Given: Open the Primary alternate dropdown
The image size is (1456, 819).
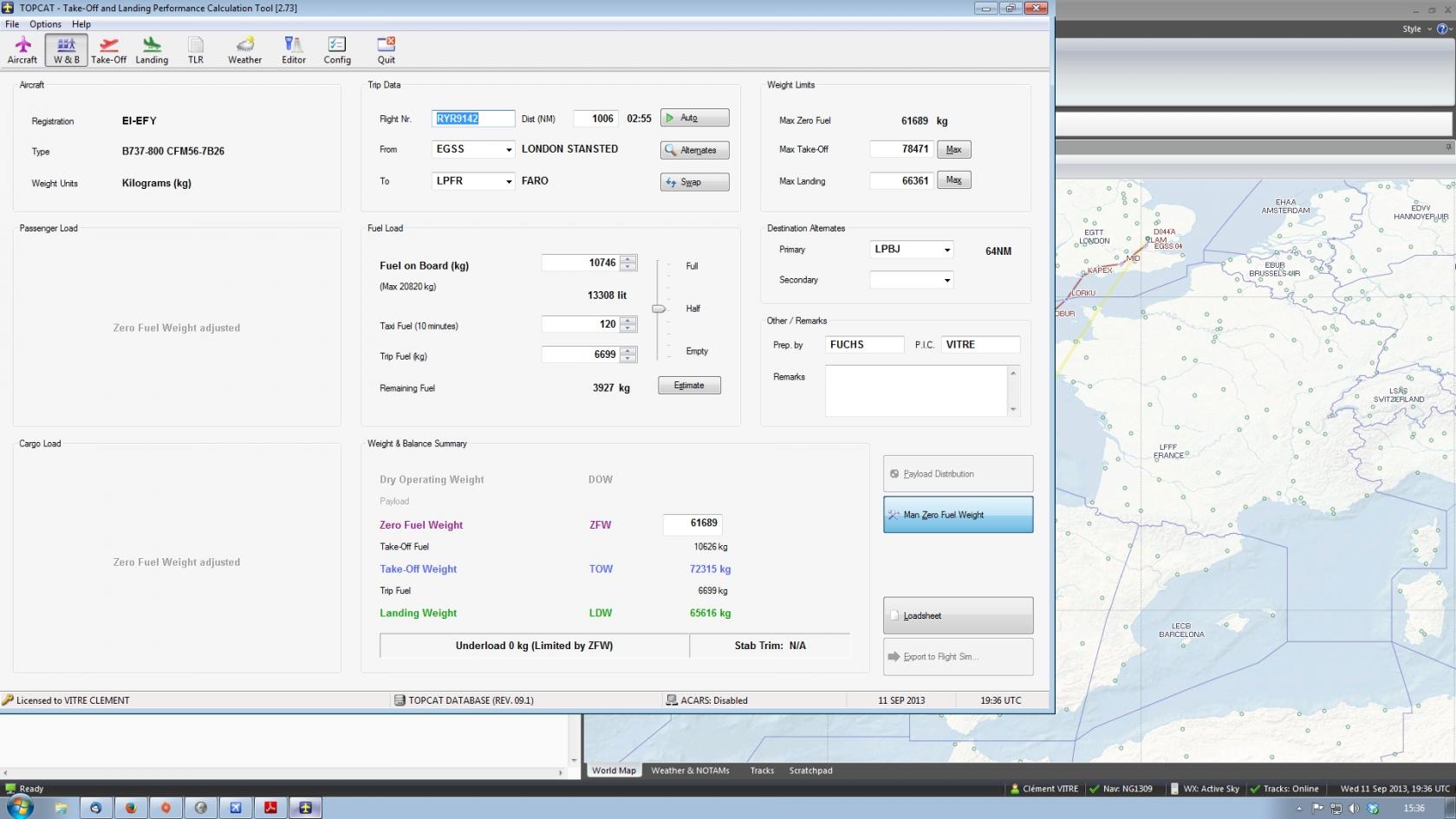Looking at the screenshot, I should tap(946, 250).
